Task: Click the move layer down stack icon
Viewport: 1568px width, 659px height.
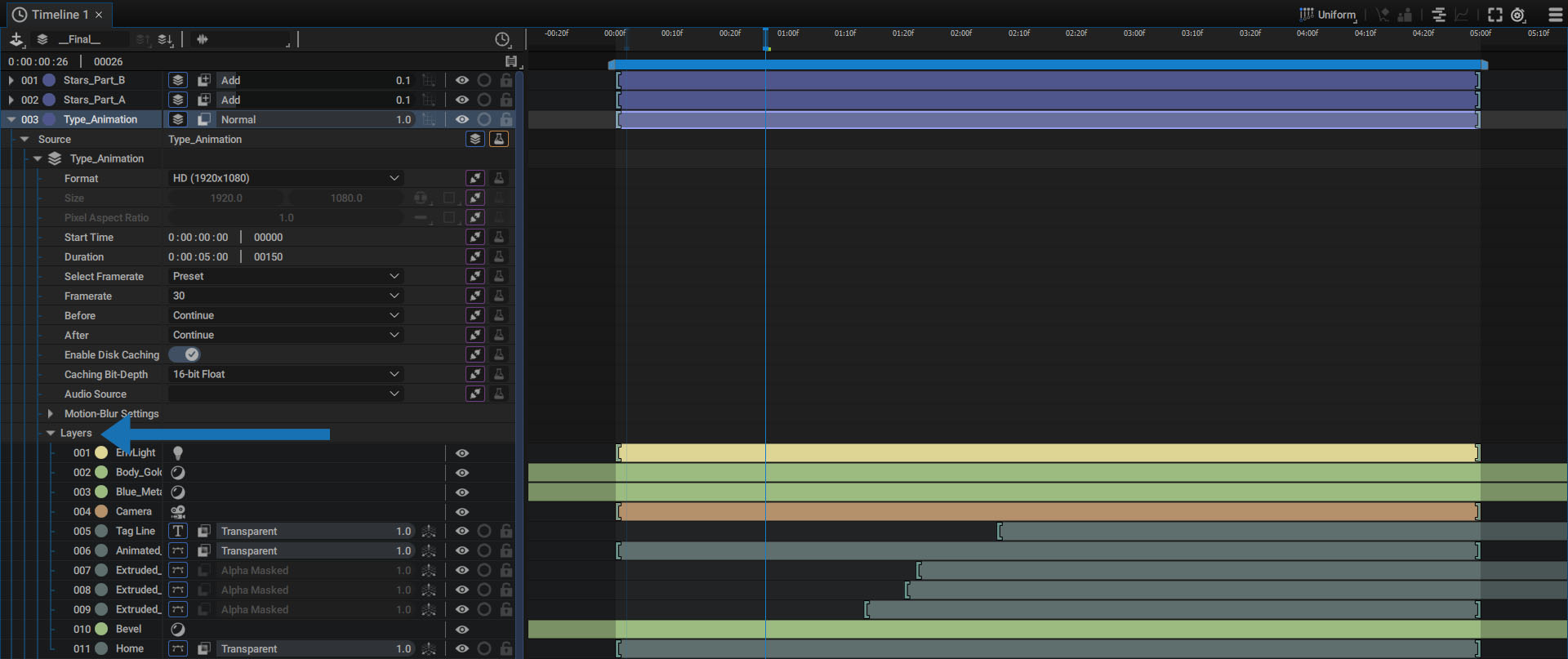Action: (165, 39)
